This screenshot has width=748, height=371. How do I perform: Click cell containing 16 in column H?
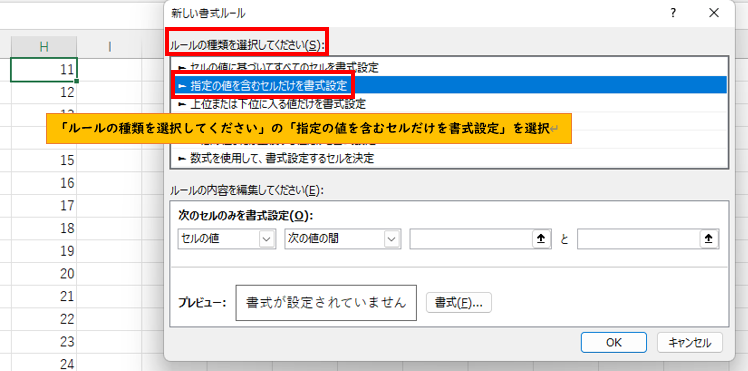click(x=44, y=183)
